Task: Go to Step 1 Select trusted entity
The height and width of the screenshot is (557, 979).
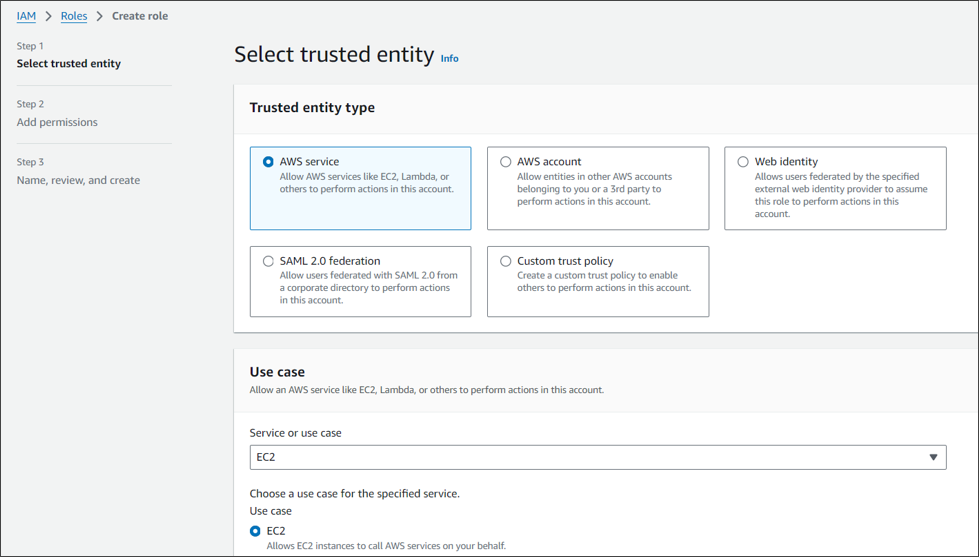Action: (x=69, y=63)
